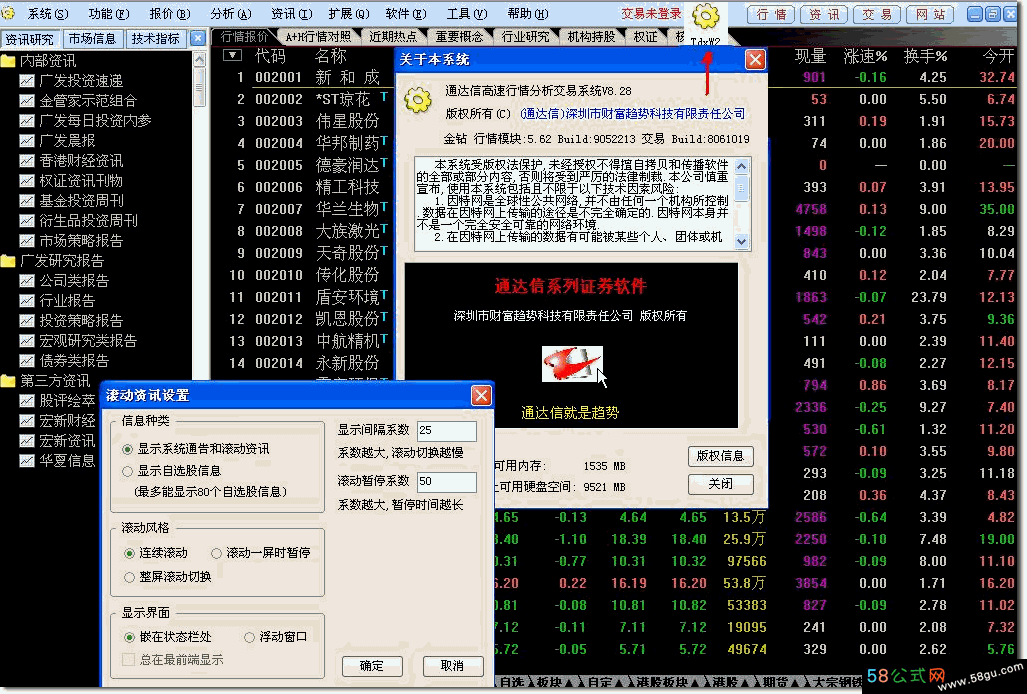Switch to the 市场信息 tab
Screen dimensions: 1027x694
92,39
